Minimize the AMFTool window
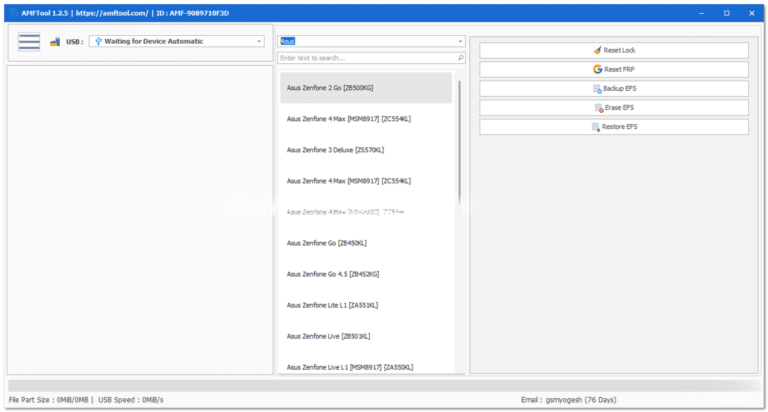 (x=701, y=13)
